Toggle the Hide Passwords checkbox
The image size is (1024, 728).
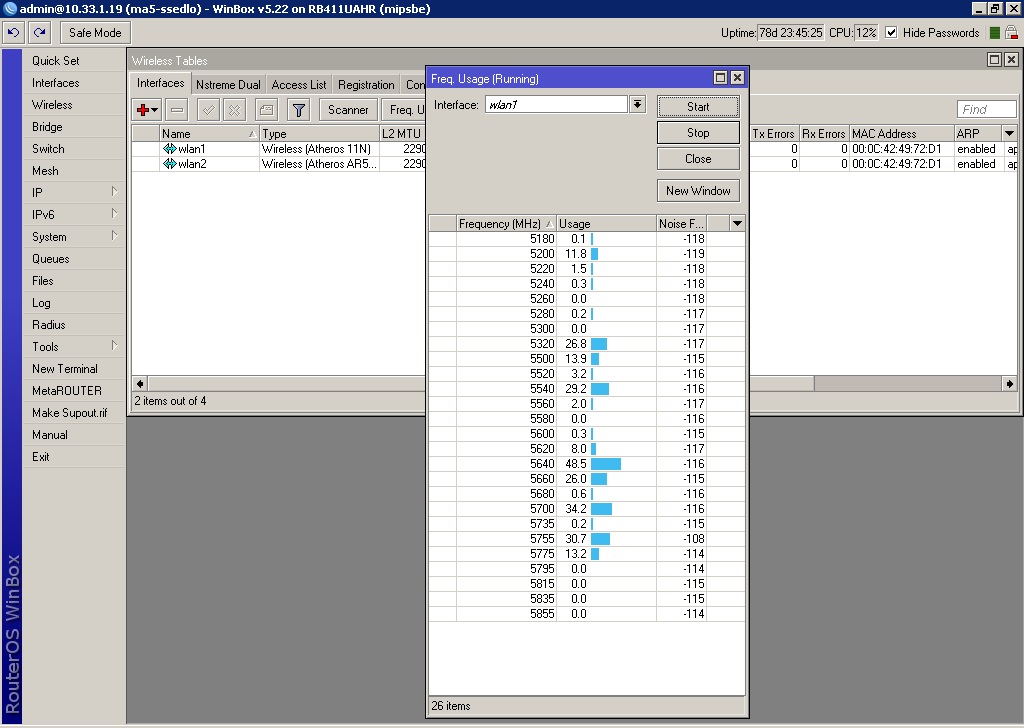(x=891, y=33)
